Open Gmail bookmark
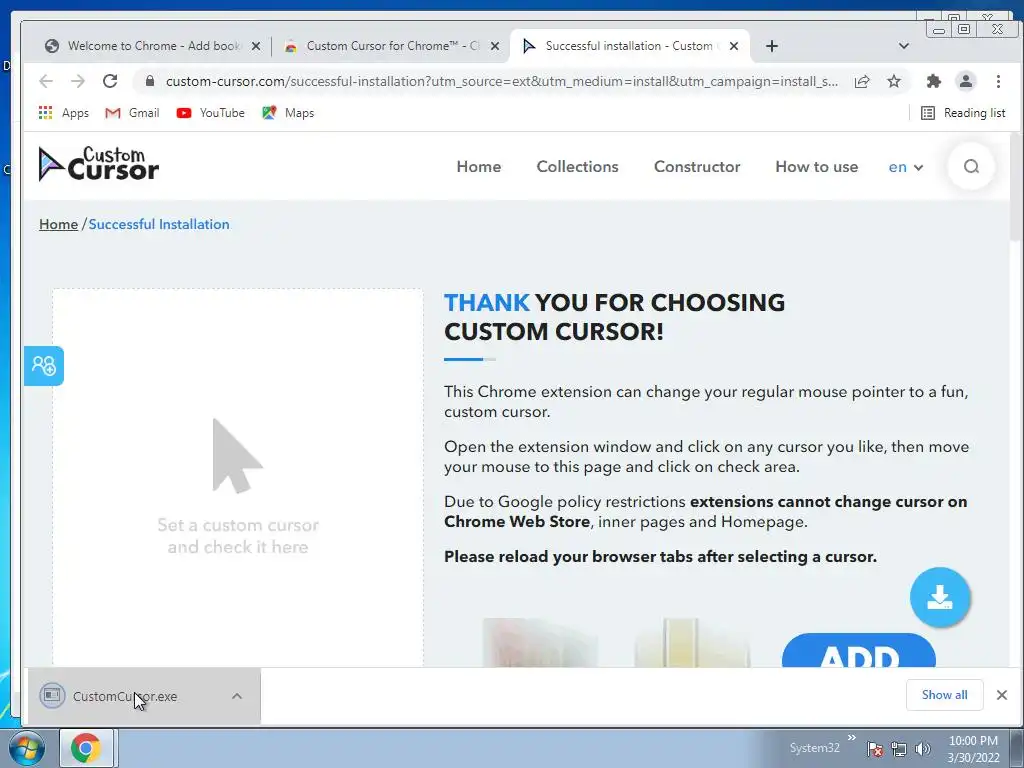The height and width of the screenshot is (768, 1024). point(133,113)
